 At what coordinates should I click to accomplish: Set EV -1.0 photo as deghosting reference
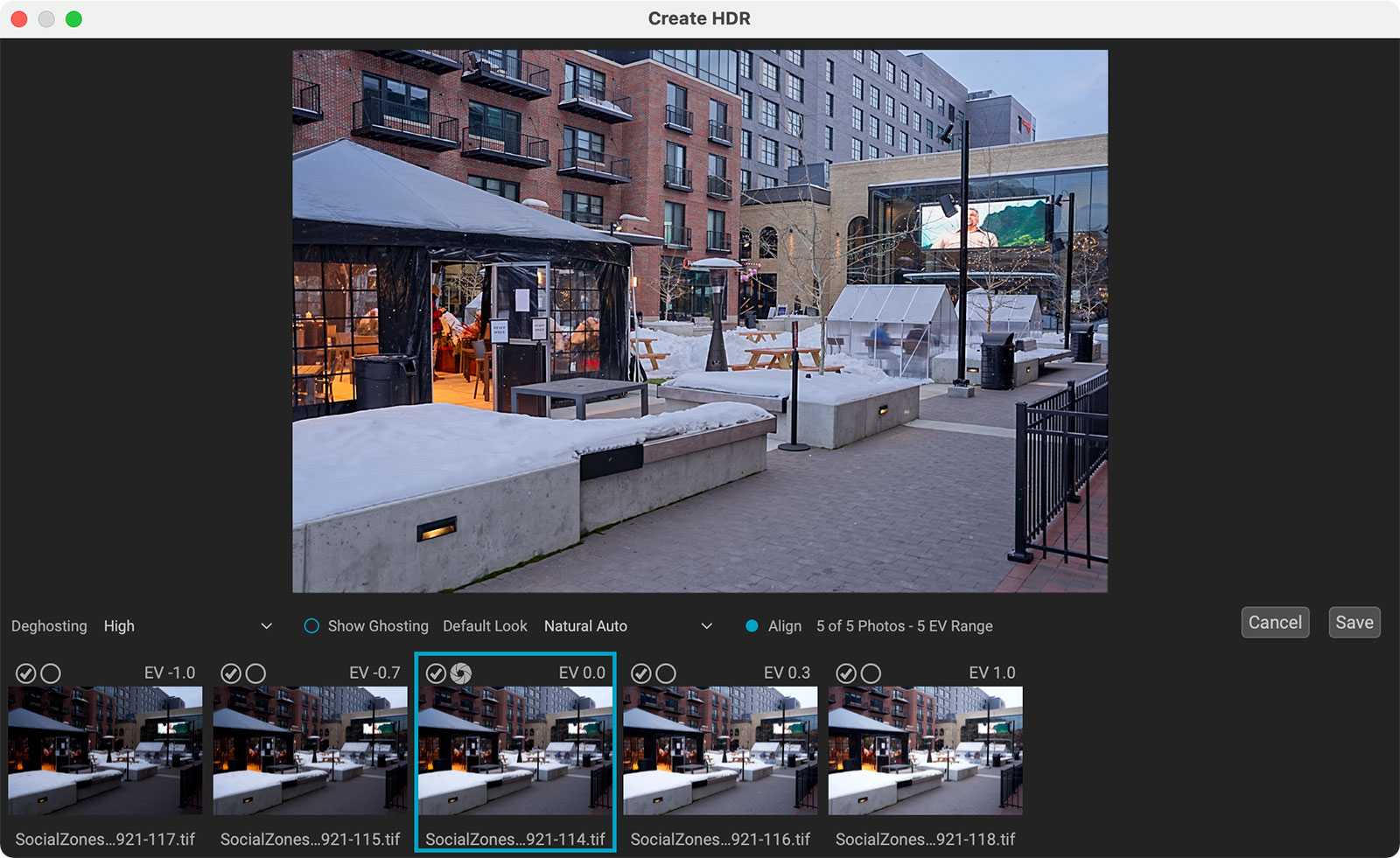pos(51,673)
